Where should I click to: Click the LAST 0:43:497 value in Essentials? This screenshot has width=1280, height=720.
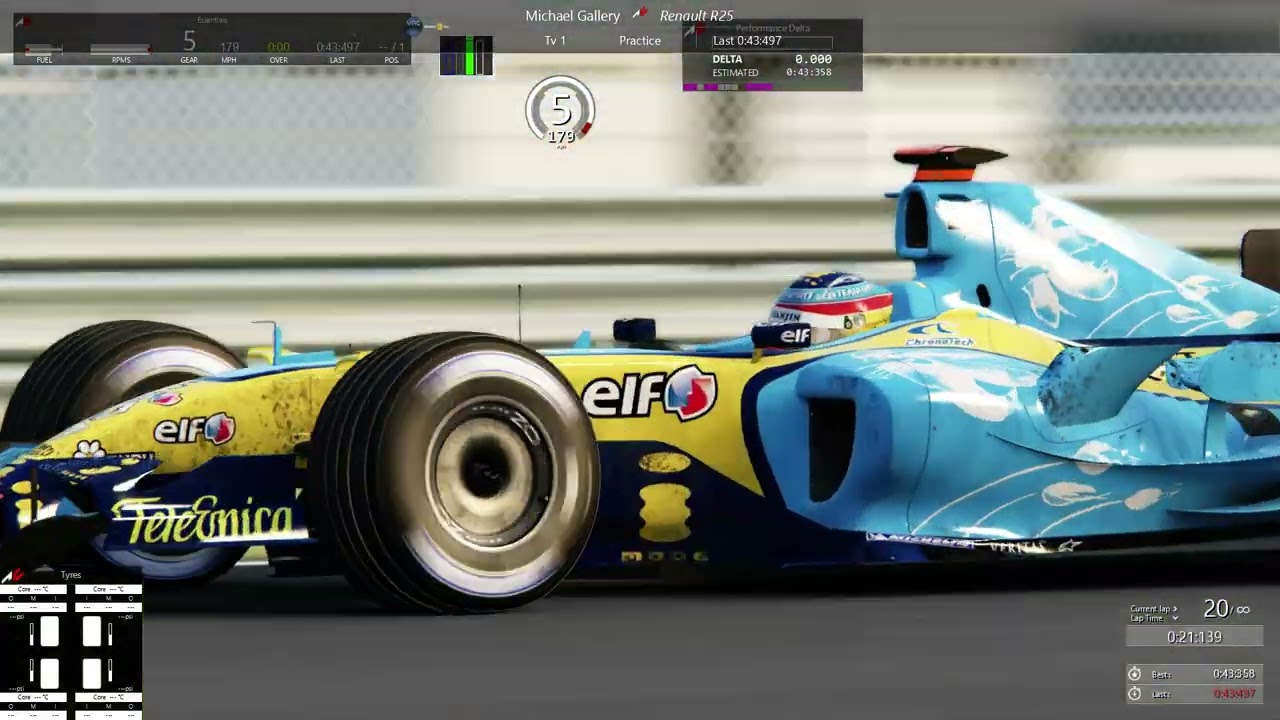point(338,47)
